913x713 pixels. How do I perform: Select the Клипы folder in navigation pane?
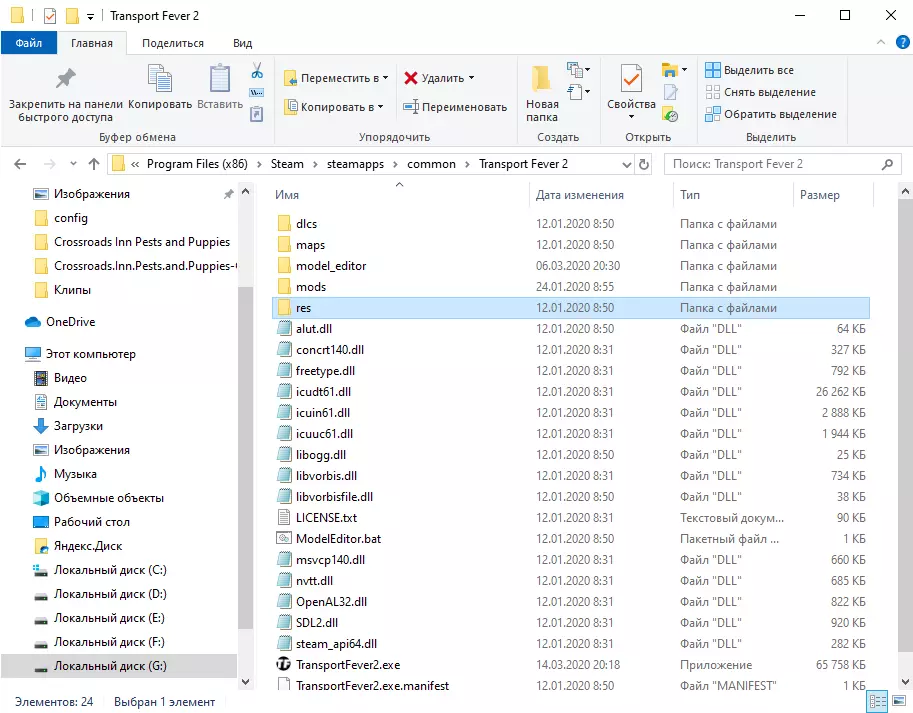[72, 290]
